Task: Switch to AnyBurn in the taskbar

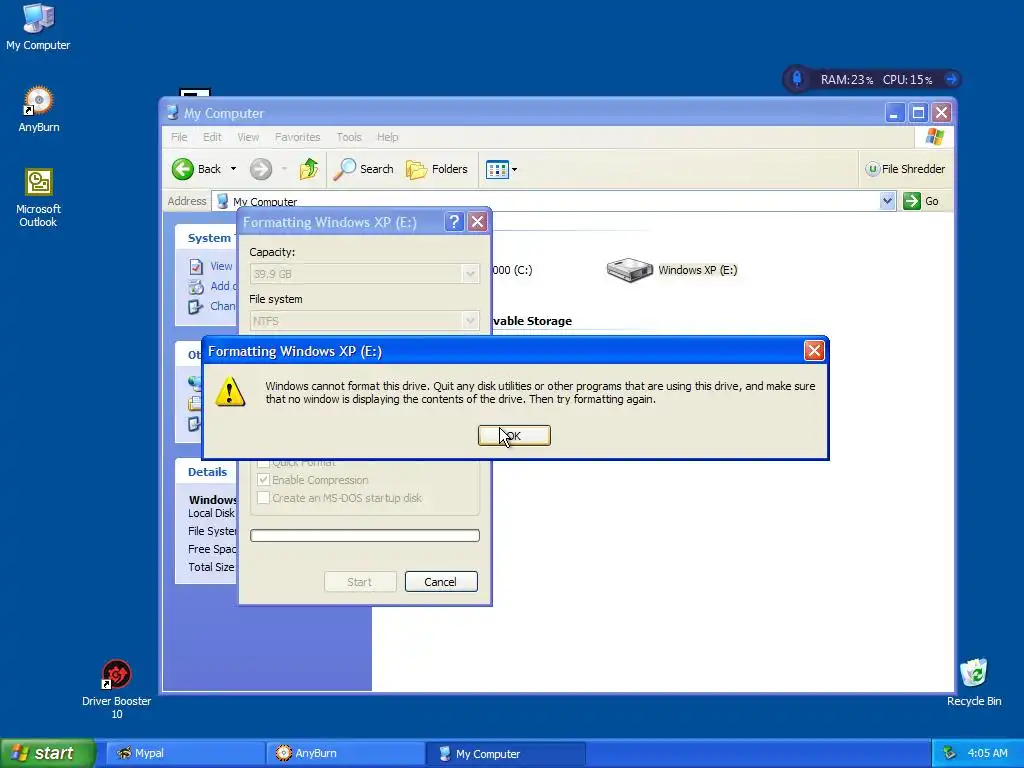Action: tap(345, 754)
